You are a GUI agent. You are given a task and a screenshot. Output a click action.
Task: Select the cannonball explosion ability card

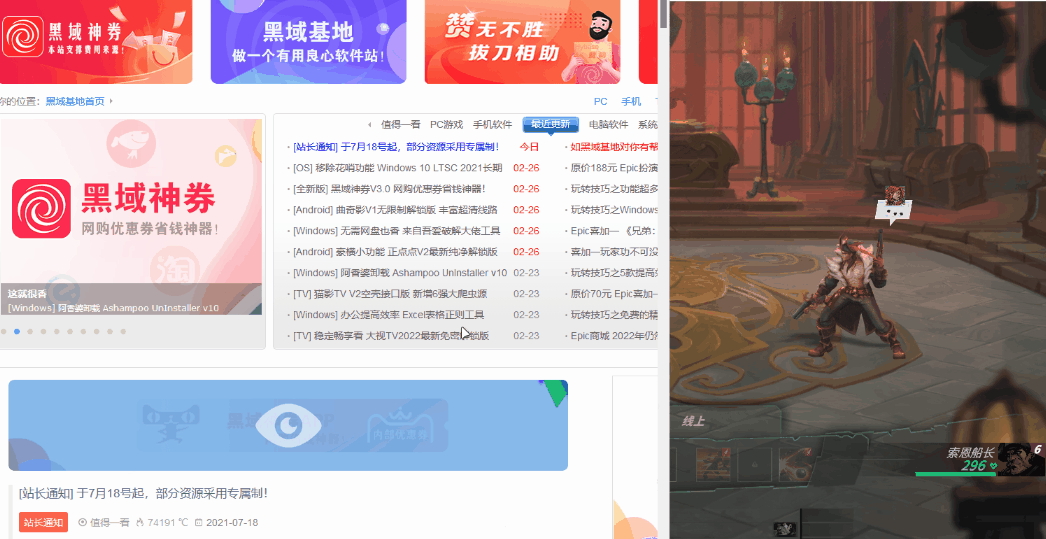(795, 464)
